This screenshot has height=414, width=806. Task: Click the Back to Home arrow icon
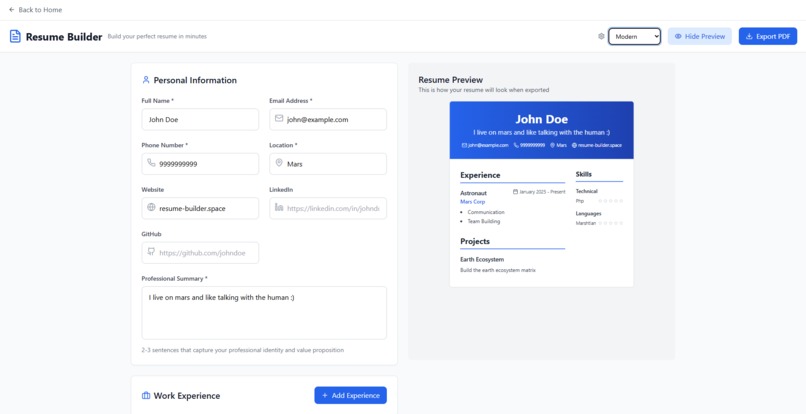pos(12,10)
